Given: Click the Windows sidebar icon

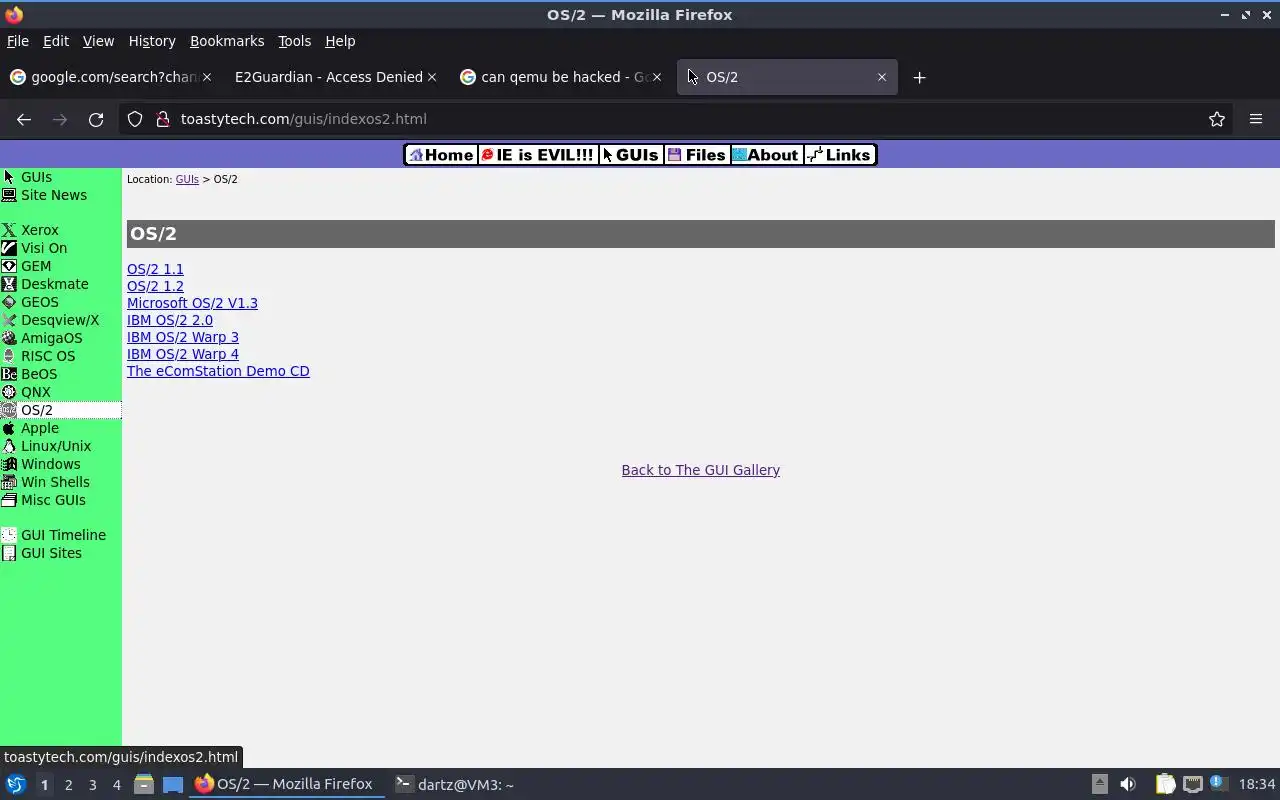Looking at the screenshot, I should [x=9, y=464].
